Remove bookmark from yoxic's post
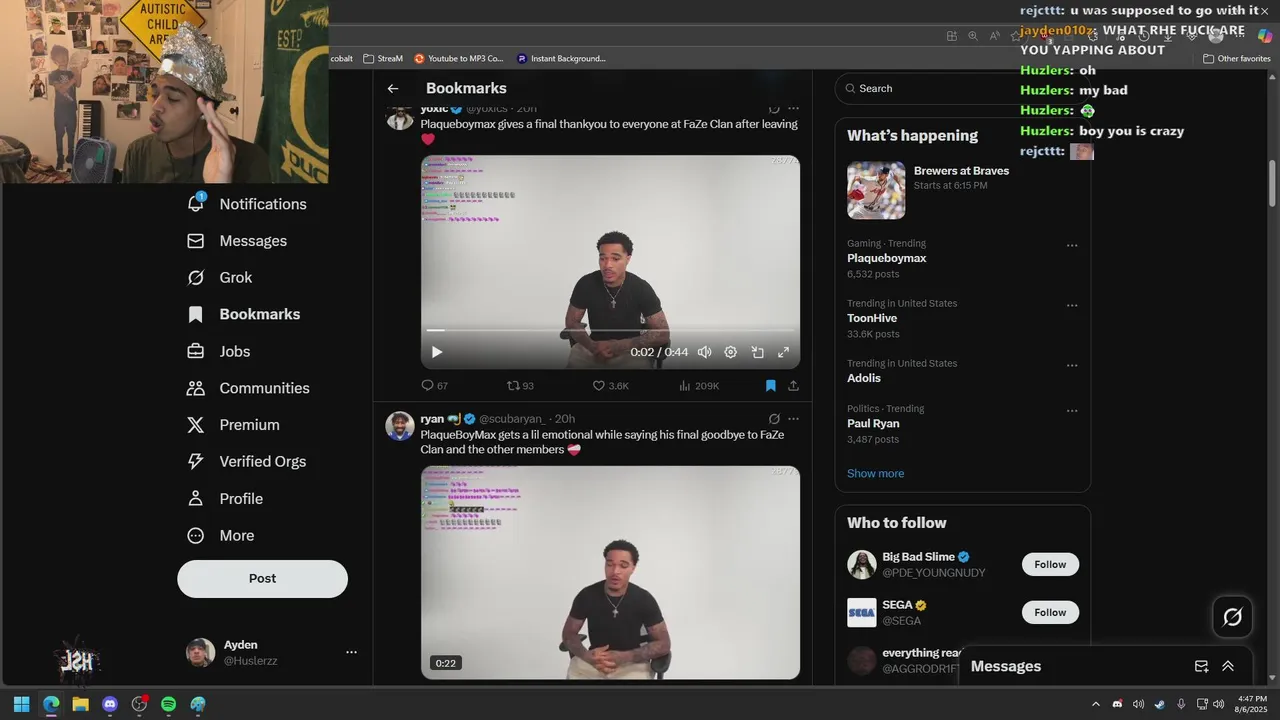This screenshot has width=1280, height=720. 771,385
